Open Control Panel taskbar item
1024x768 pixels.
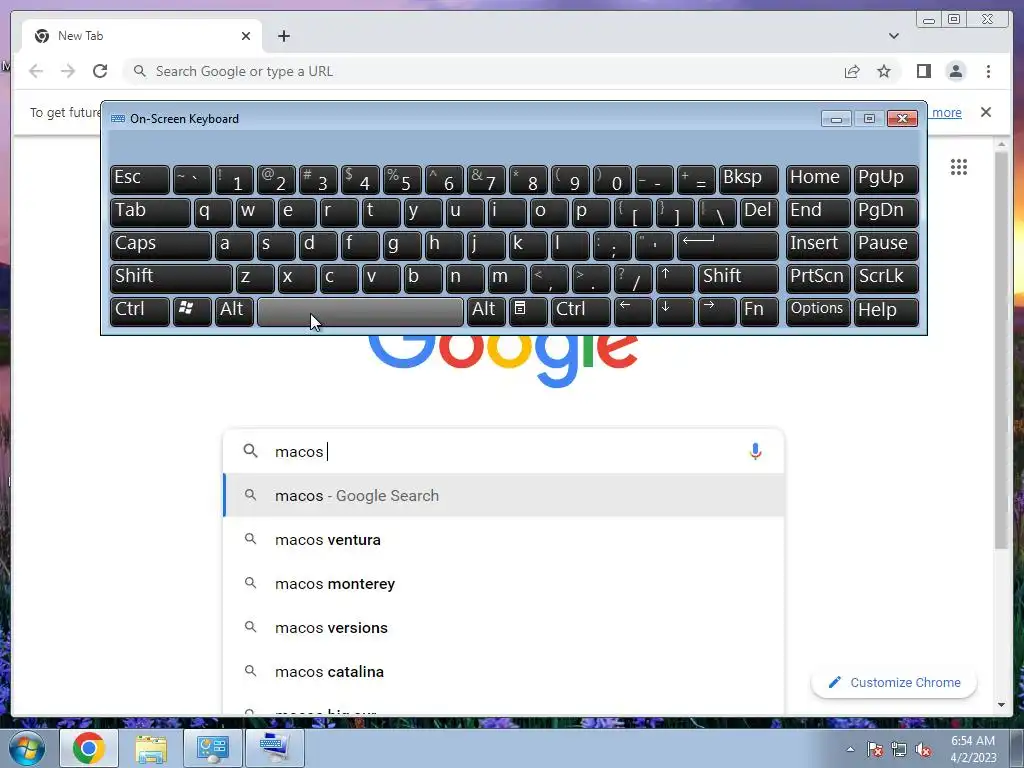(212, 748)
